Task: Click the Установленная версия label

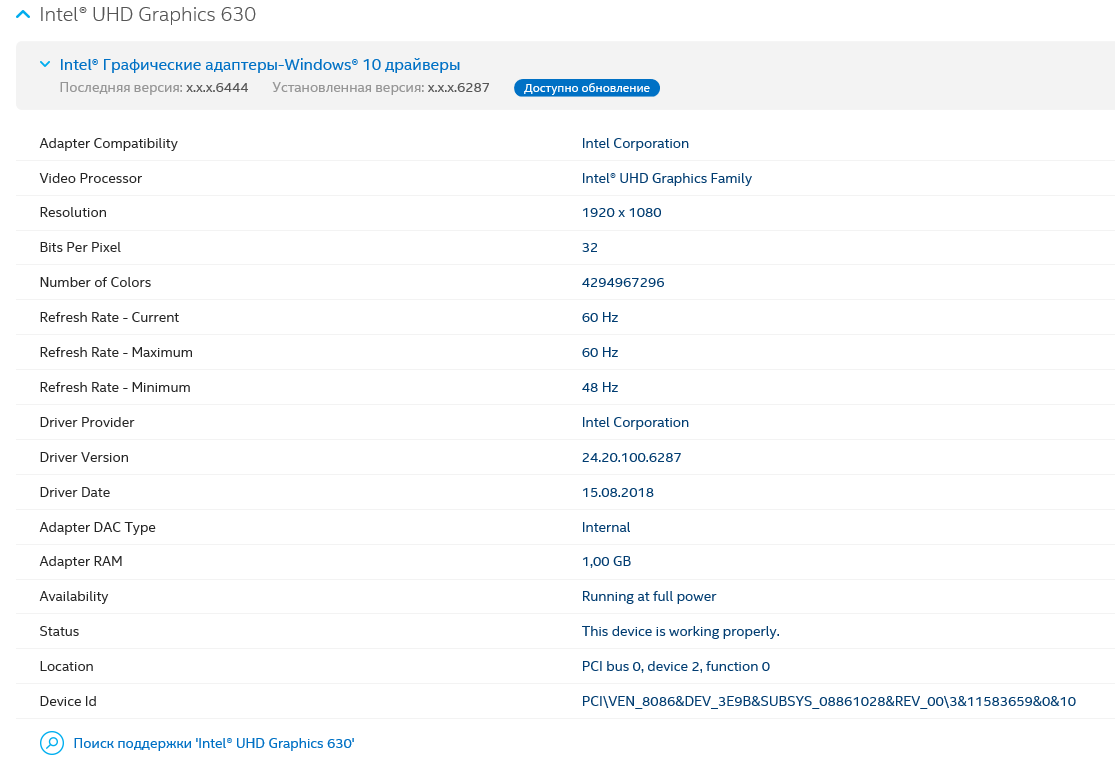Action: coord(348,87)
